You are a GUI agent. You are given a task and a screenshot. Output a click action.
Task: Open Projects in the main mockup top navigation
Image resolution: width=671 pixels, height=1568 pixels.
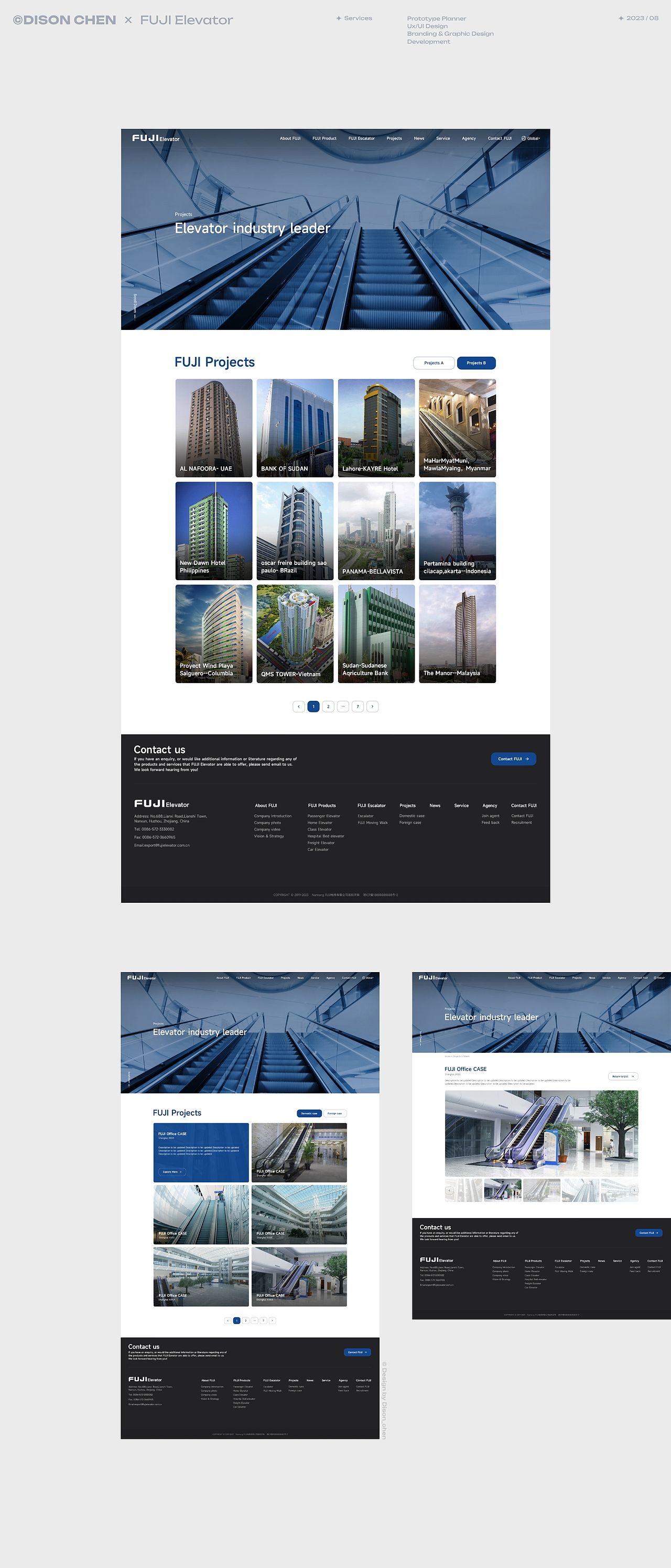(394, 138)
